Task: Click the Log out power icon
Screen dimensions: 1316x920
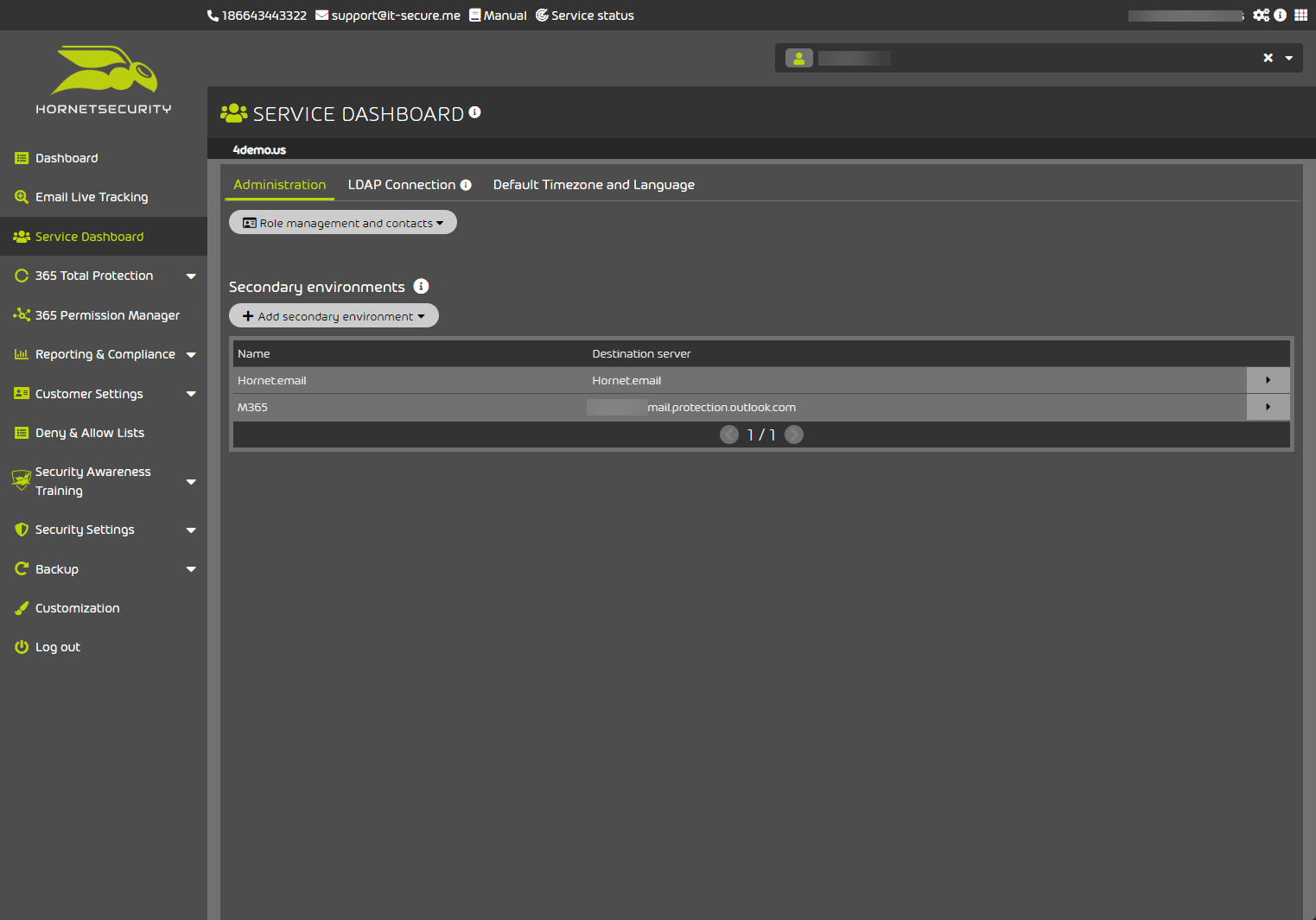Action: 22,647
